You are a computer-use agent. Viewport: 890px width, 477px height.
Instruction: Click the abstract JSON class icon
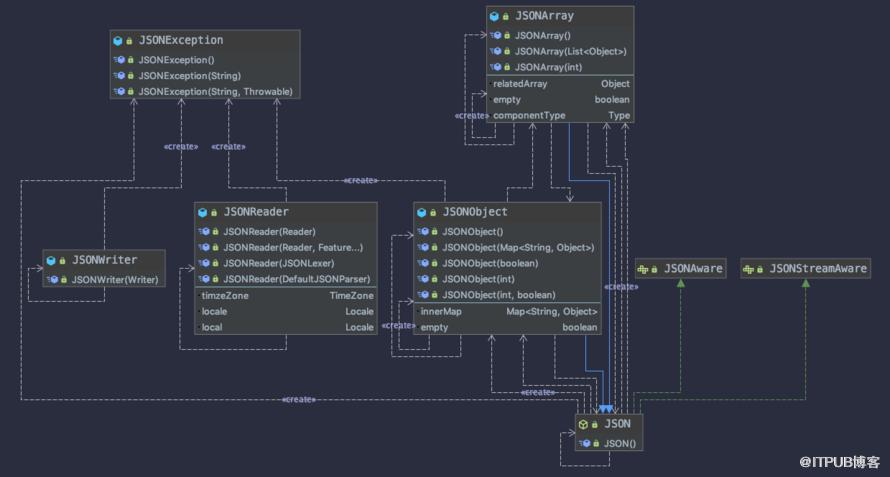click(x=583, y=424)
